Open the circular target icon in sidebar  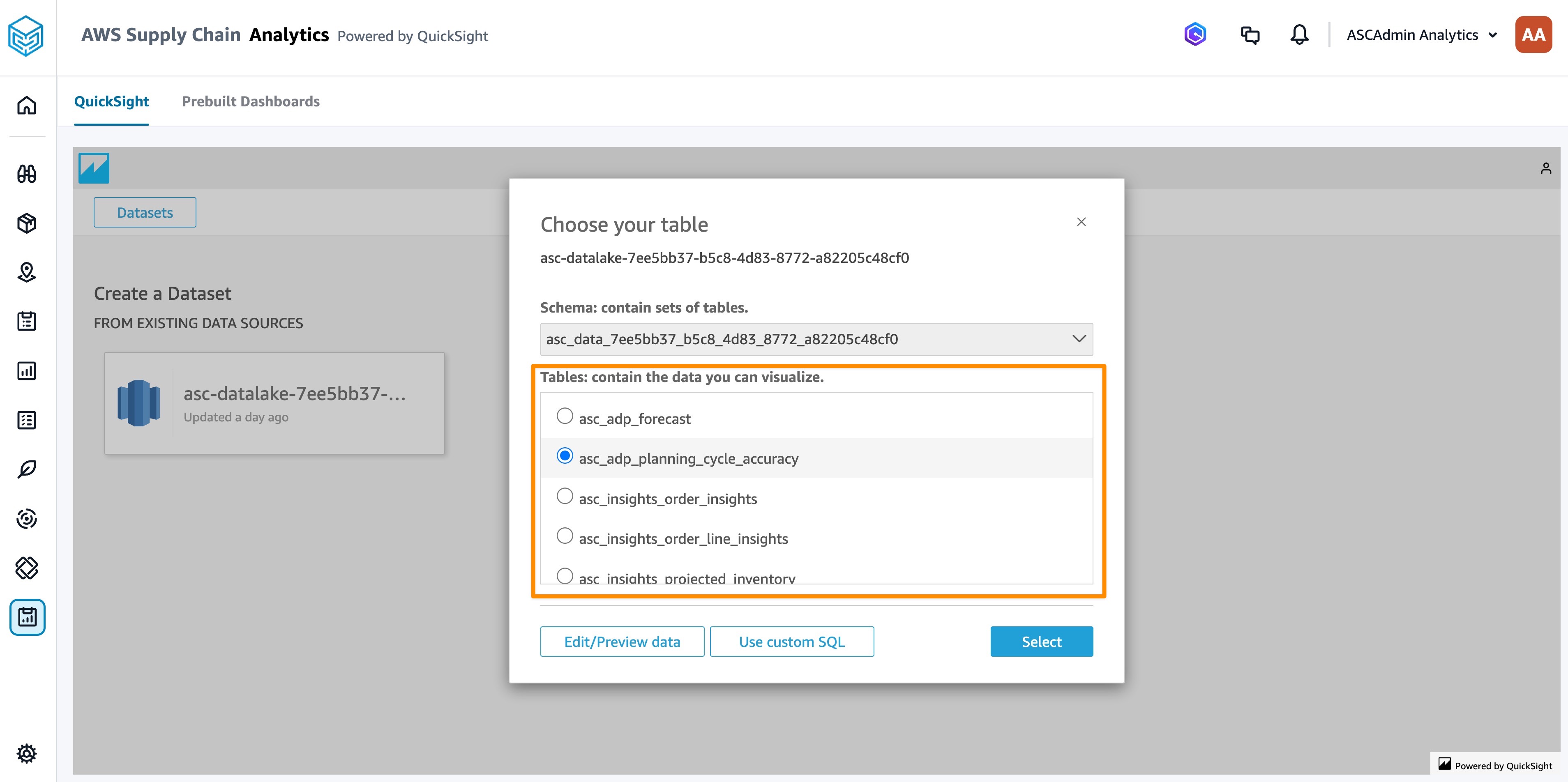coord(27,518)
